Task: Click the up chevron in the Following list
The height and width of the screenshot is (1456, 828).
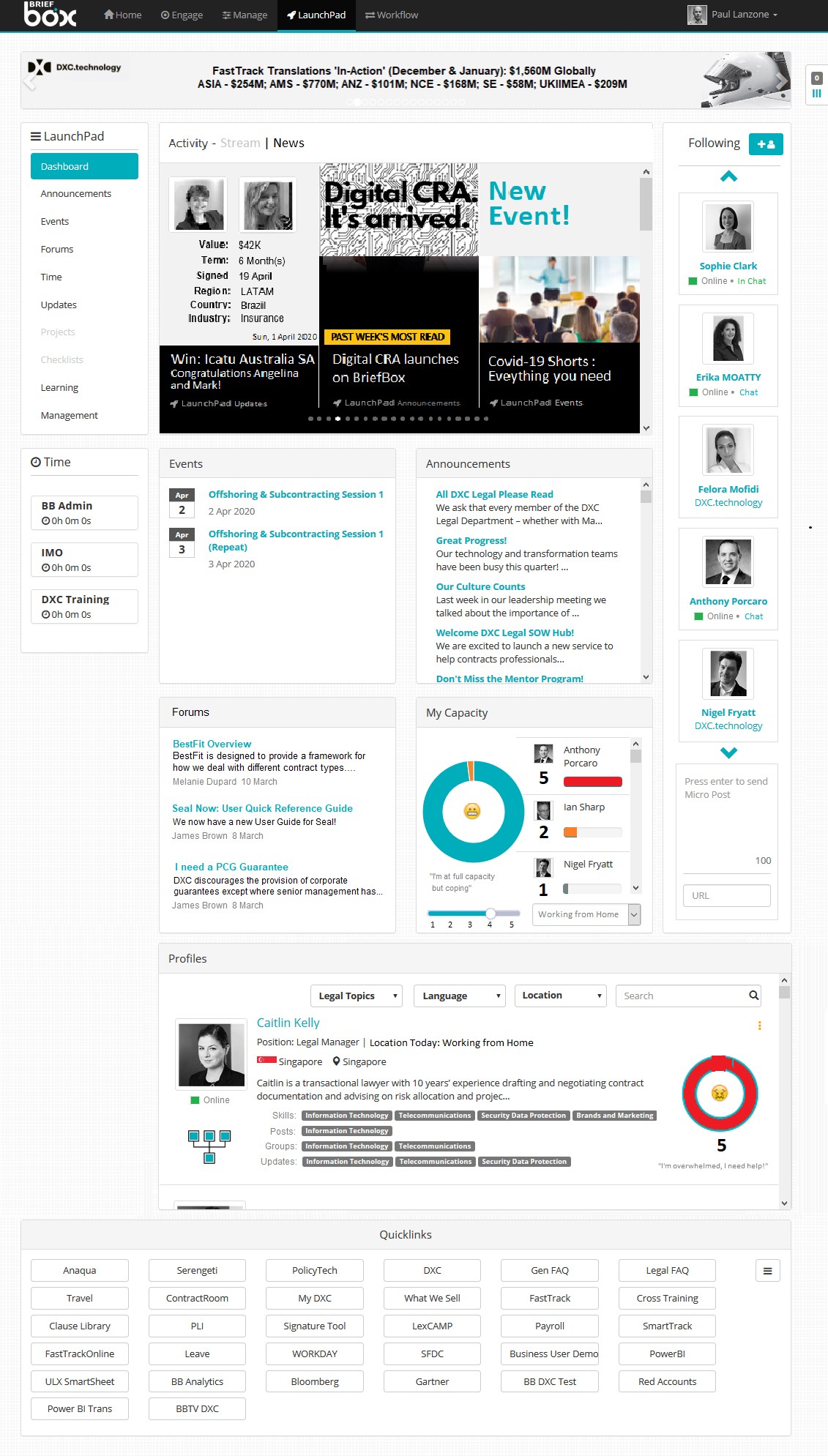Action: (728, 176)
